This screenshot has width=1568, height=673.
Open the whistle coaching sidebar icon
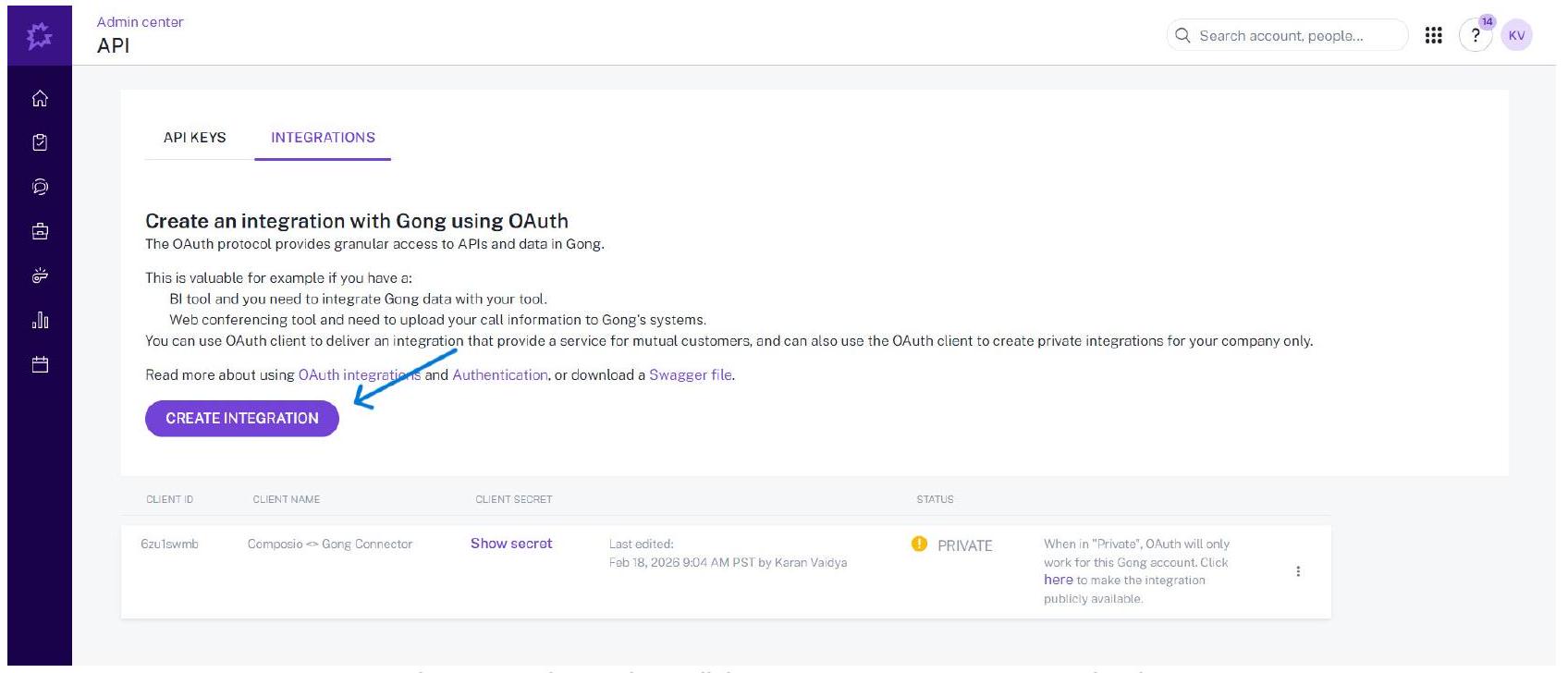pos(40,275)
